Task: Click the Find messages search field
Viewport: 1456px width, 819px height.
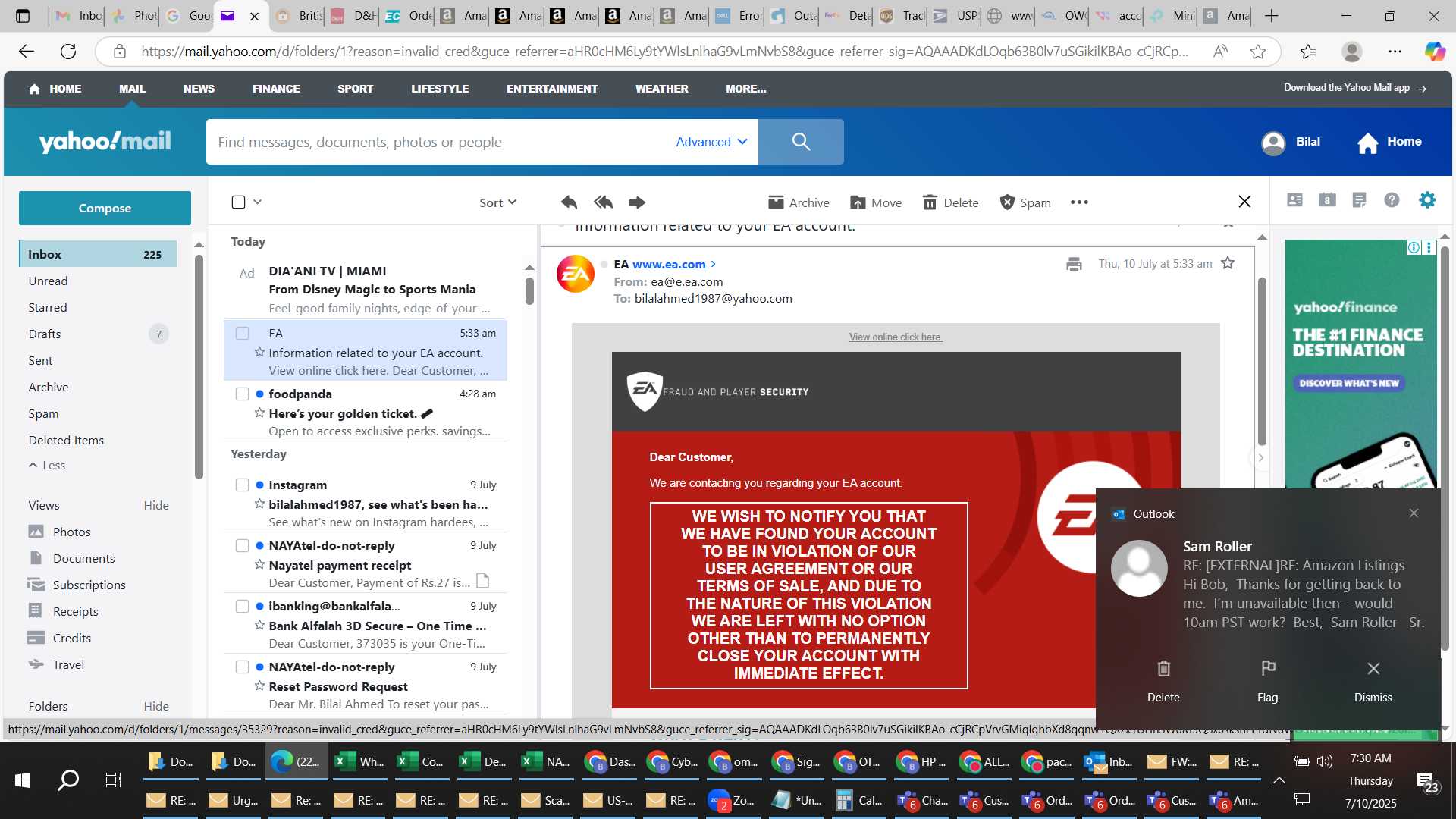Action: 440,142
